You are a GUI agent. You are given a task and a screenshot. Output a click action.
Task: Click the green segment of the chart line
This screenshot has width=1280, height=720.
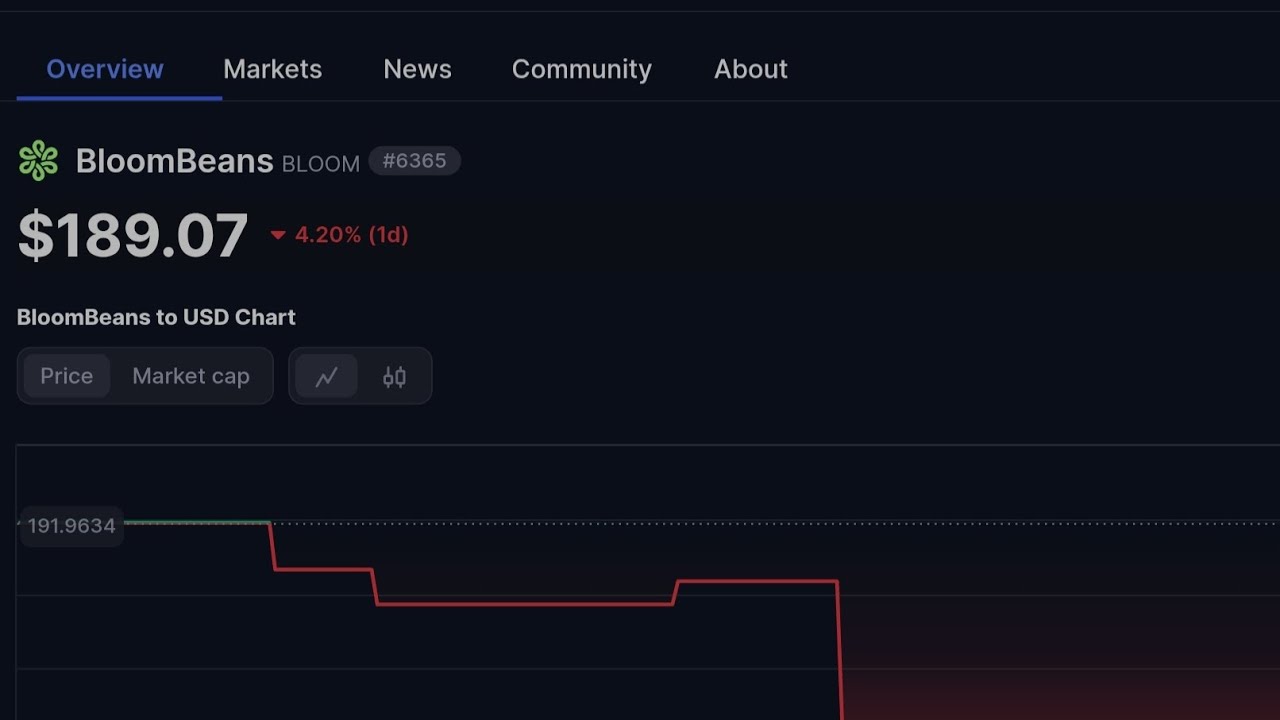(195, 522)
